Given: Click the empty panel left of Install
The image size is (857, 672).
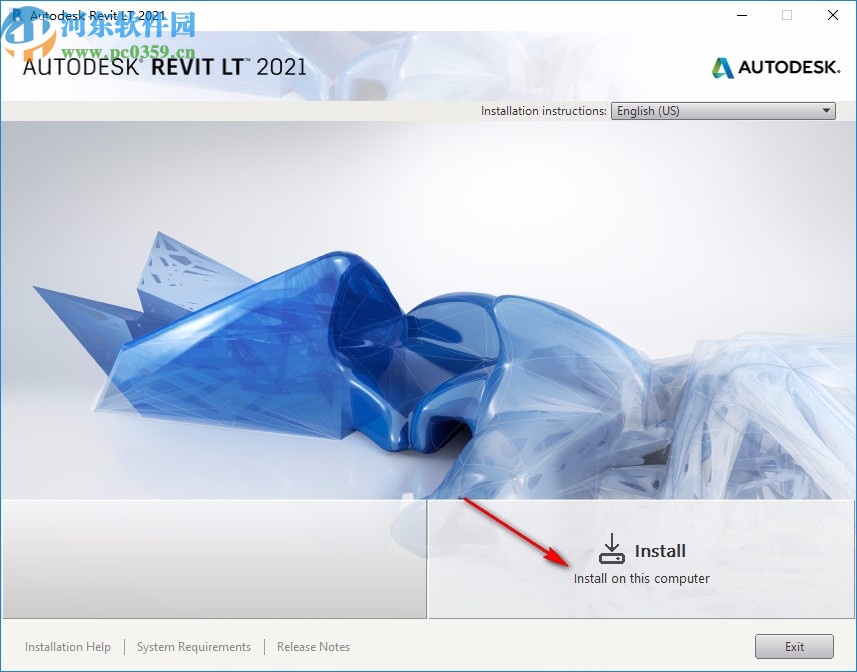Looking at the screenshot, I should click(x=213, y=560).
